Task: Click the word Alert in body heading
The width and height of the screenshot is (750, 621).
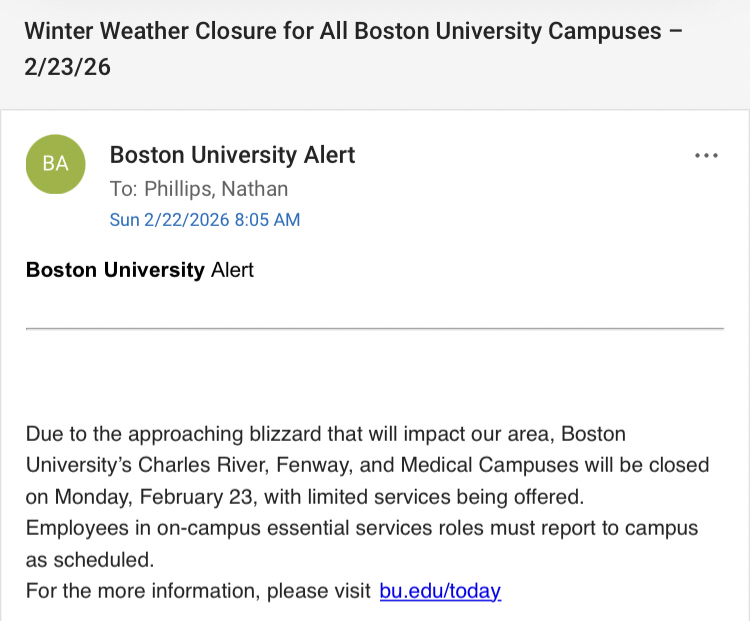Action: tap(232, 270)
